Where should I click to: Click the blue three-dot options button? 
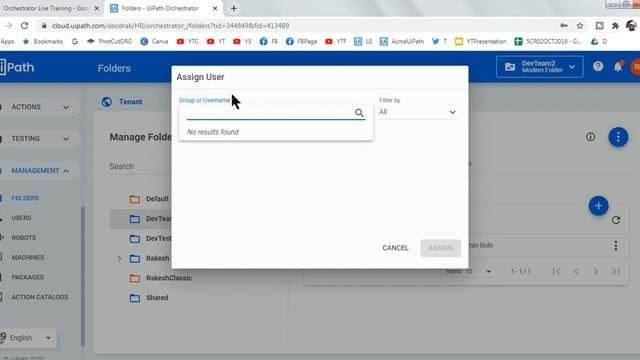(x=618, y=137)
